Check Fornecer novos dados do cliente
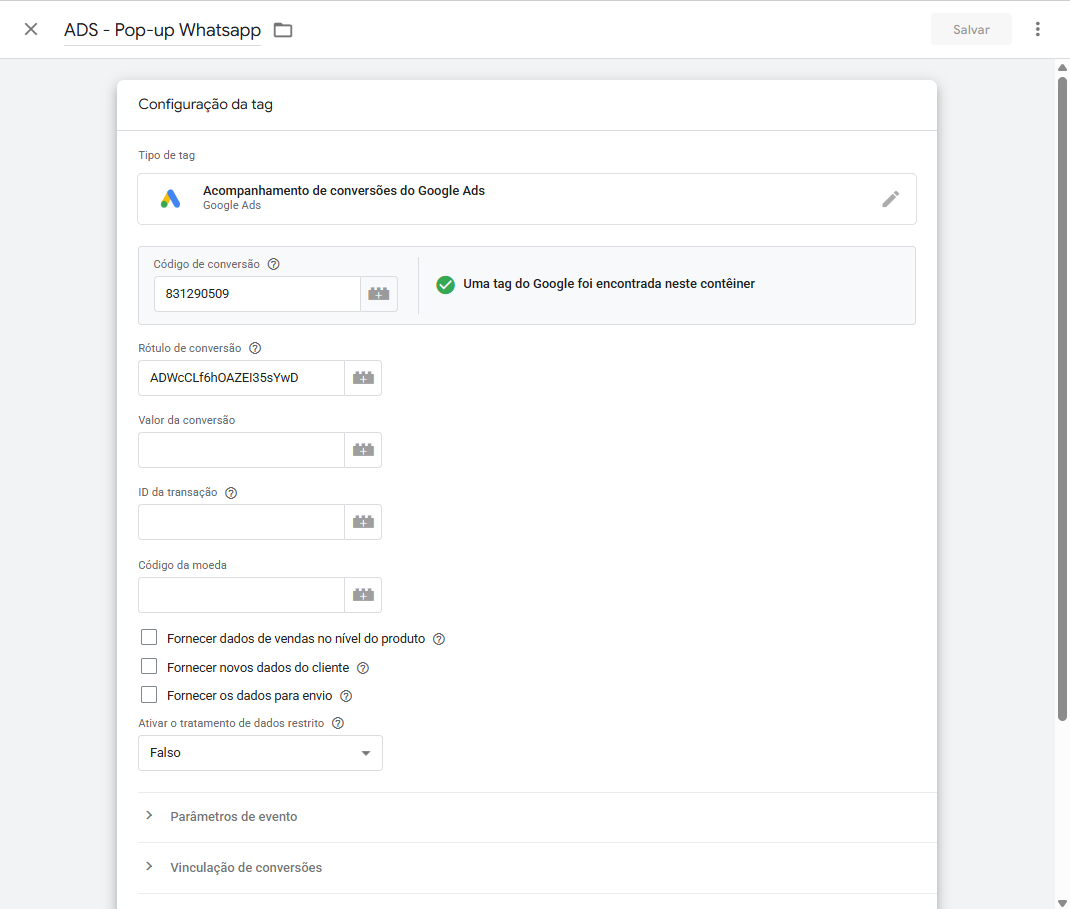 [x=149, y=667]
